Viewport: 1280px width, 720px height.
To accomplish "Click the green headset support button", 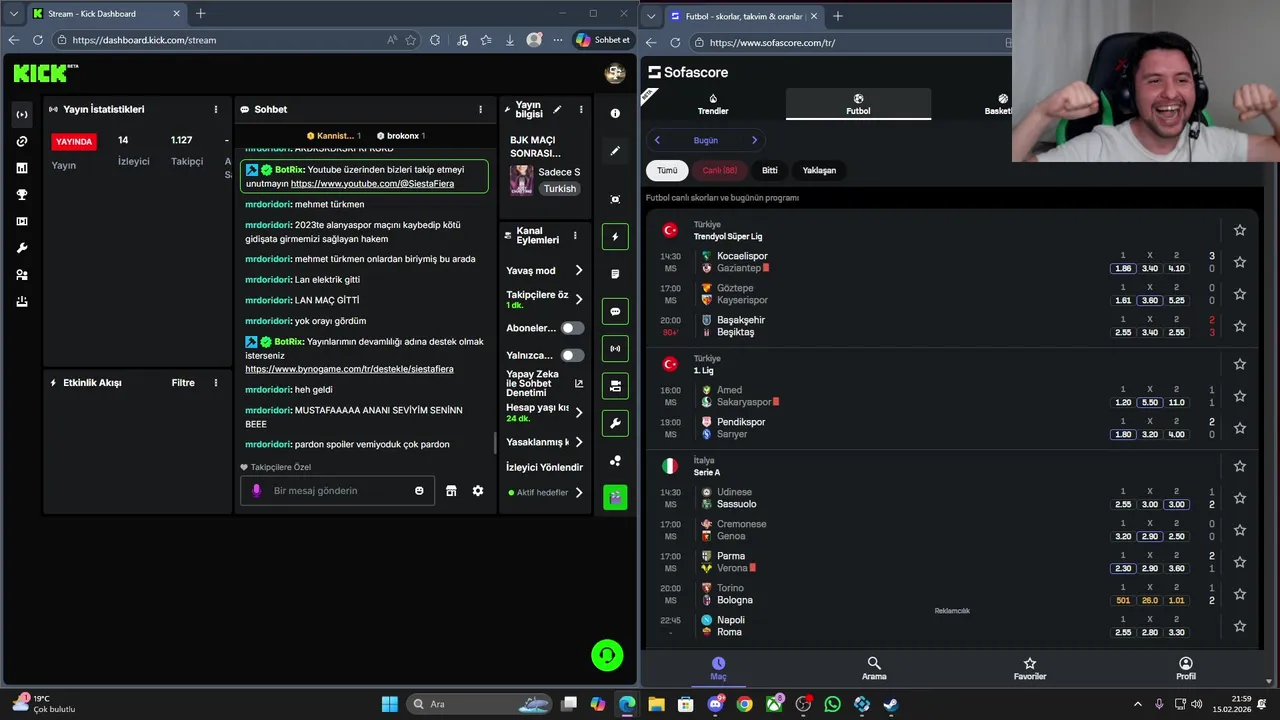I will pyautogui.click(x=607, y=655).
